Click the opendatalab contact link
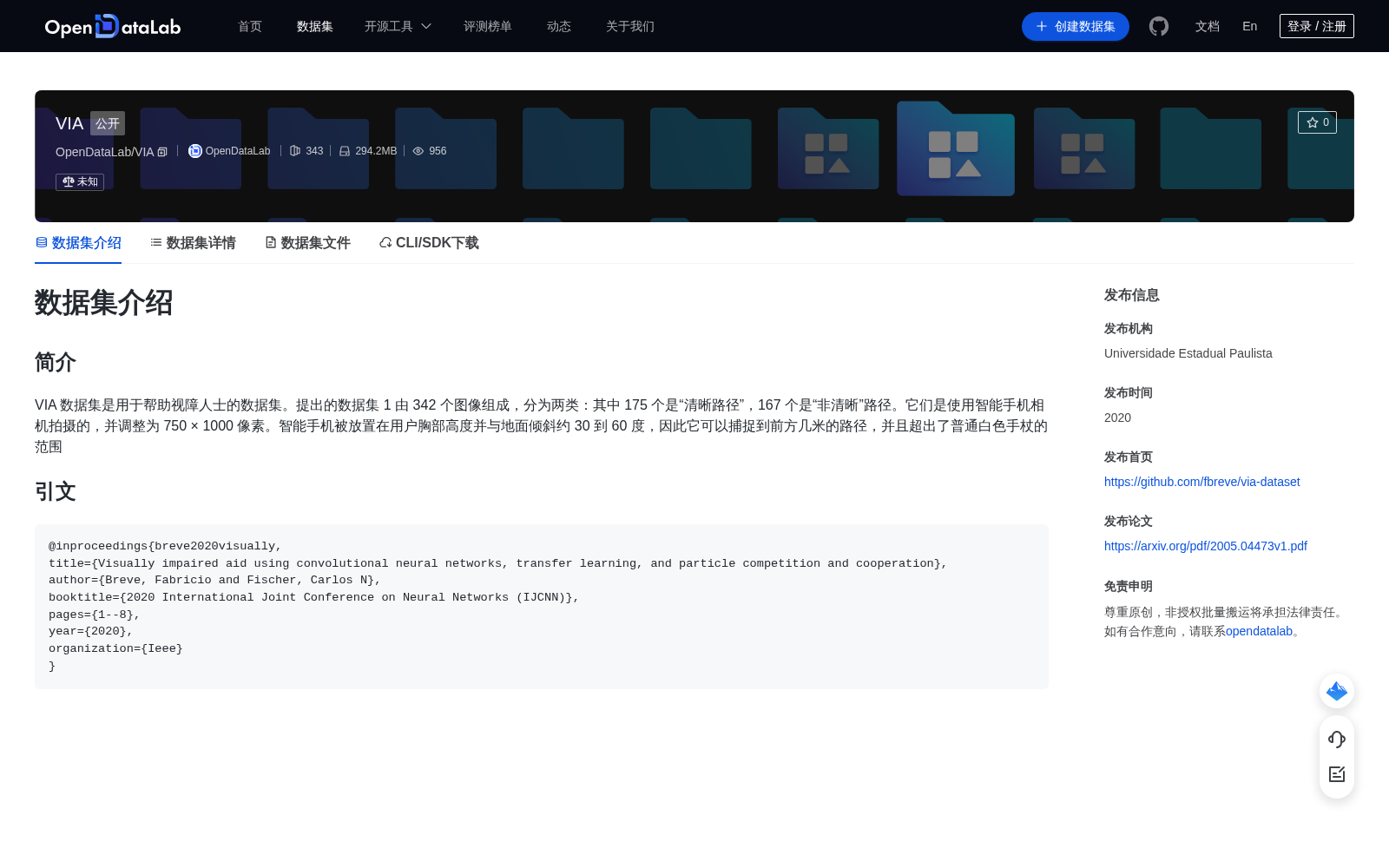 (x=1259, y=631)
